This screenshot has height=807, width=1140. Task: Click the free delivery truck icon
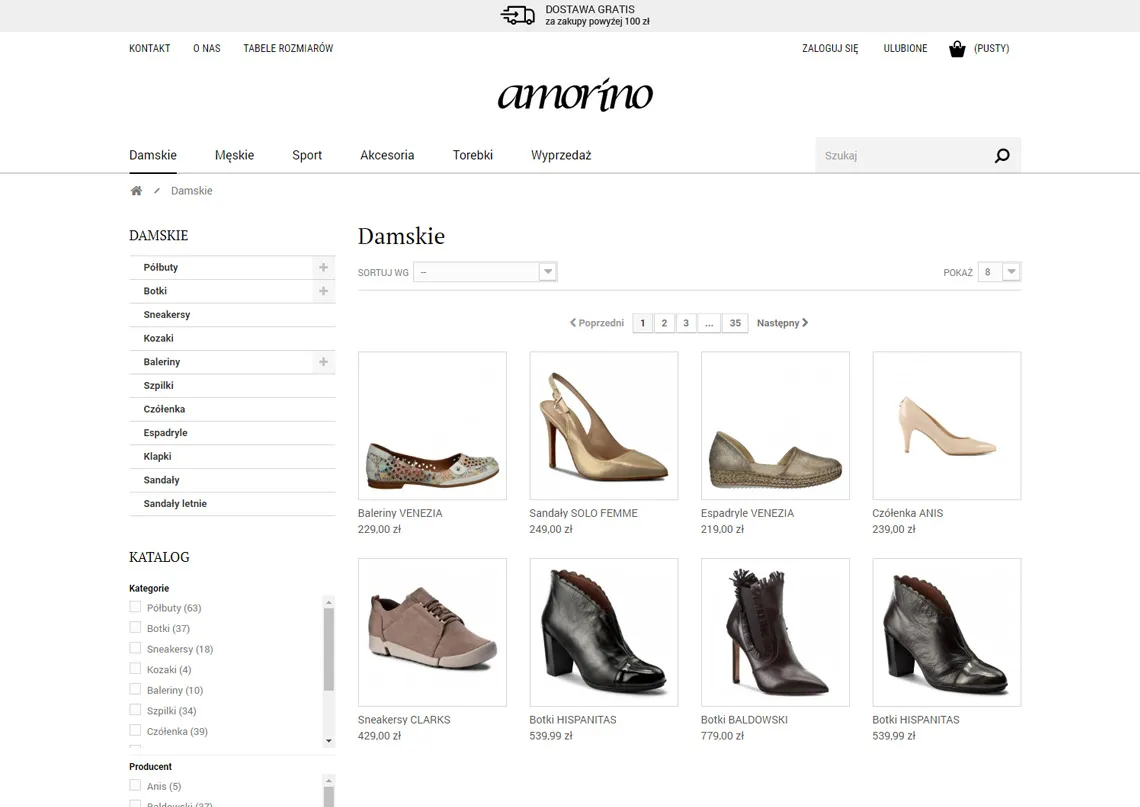click(x=517, y=15)
